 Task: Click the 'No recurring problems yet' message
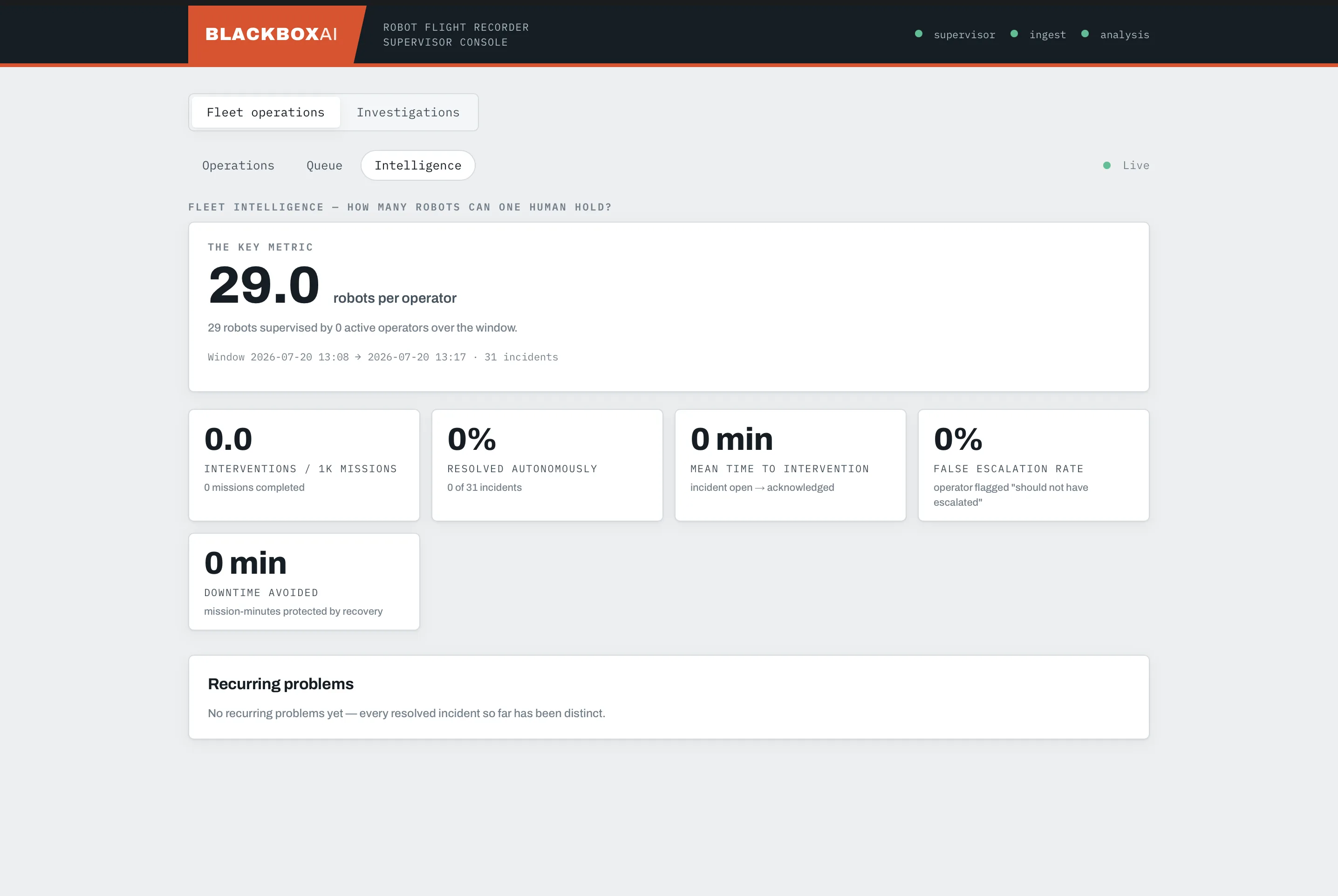[406, 713]
